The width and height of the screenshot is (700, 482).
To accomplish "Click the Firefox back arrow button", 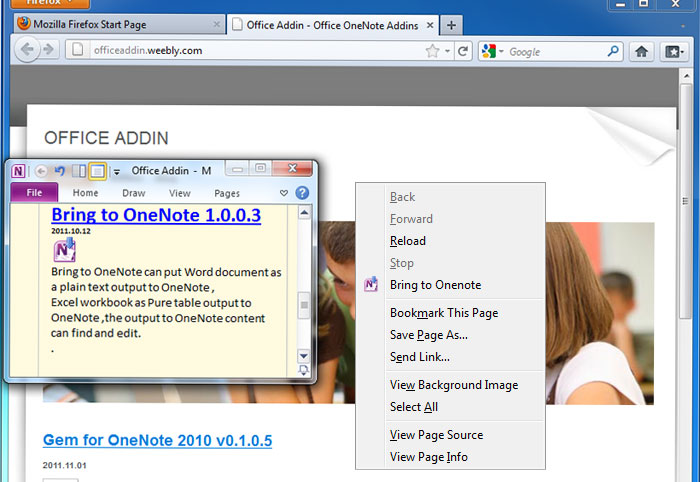I will pyautogui.click(x=27, y=50).
